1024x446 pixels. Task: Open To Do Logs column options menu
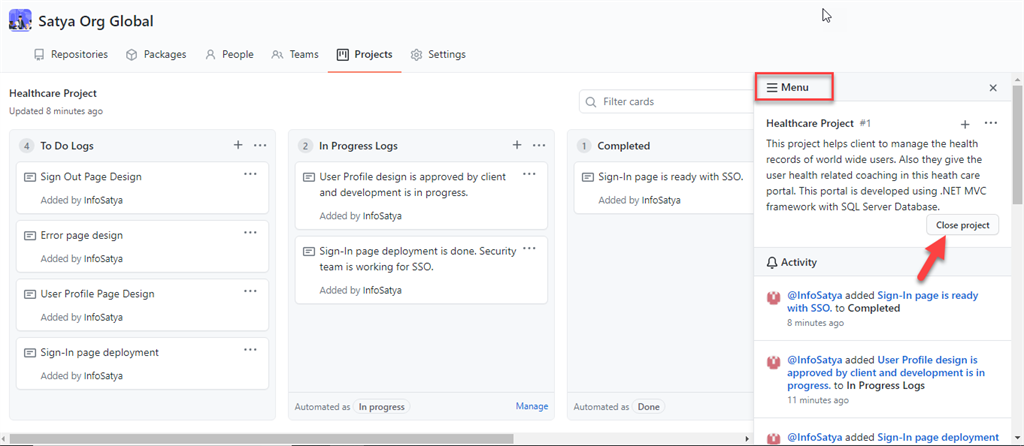tap(260, 145)
